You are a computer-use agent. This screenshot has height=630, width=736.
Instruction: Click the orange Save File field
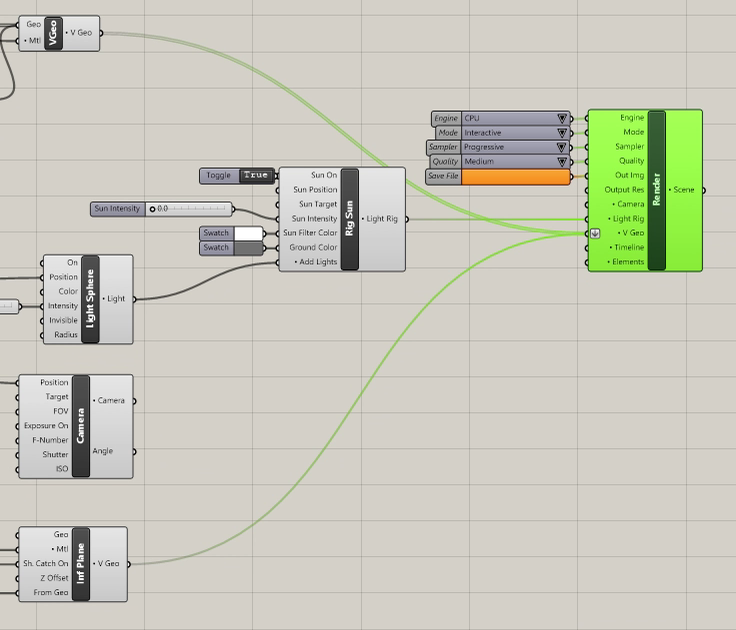[x=516, y=176]
